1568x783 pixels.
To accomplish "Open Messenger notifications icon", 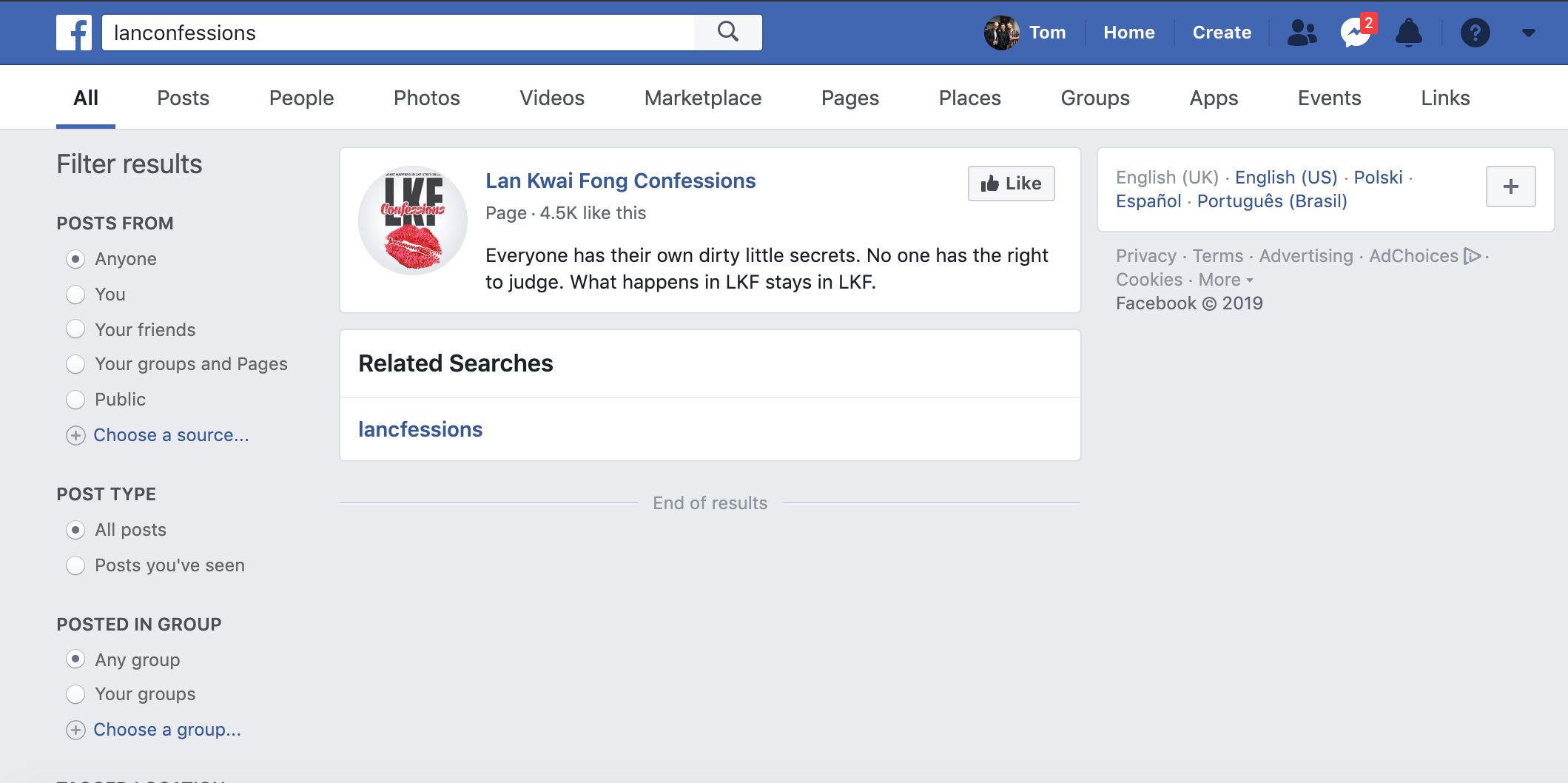I will (1356, 33).
